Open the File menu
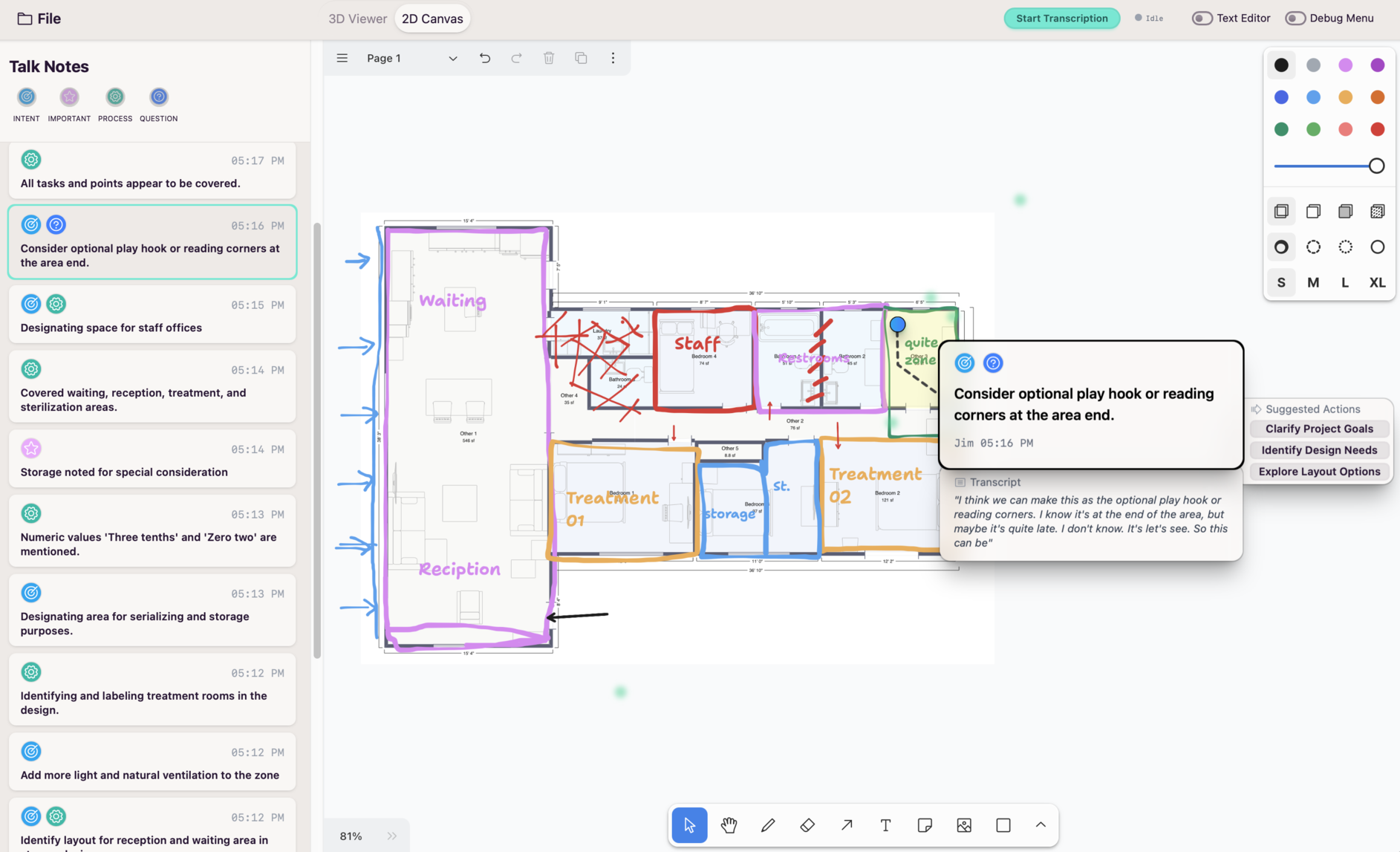The height and width of the screenshot is (852, 1400). coord(39,19)
